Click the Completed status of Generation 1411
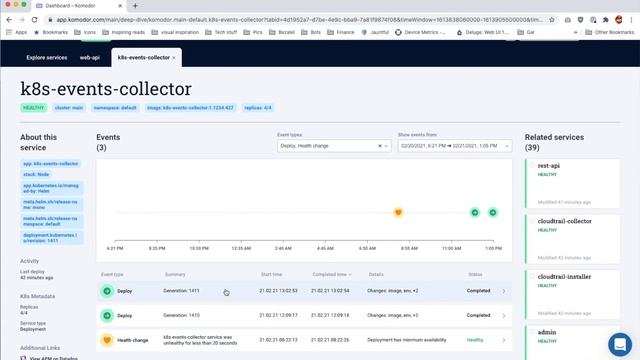Image resolution: width=640 pixels, height=360 pixels. [x=478, y=291]
